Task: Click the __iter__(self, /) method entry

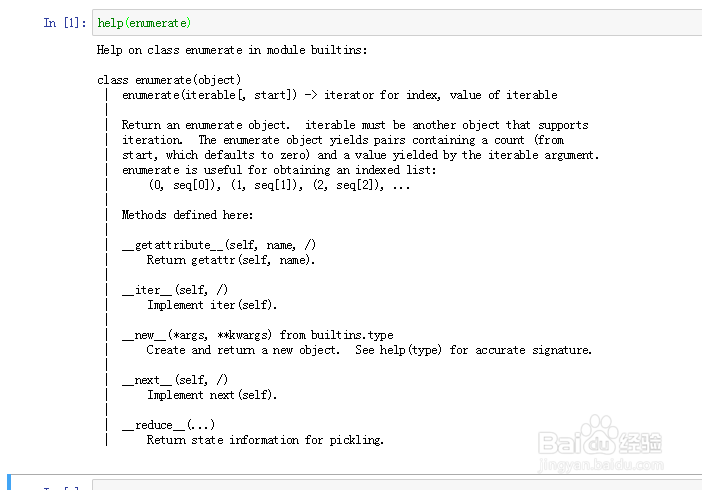Action: [175, 290]
